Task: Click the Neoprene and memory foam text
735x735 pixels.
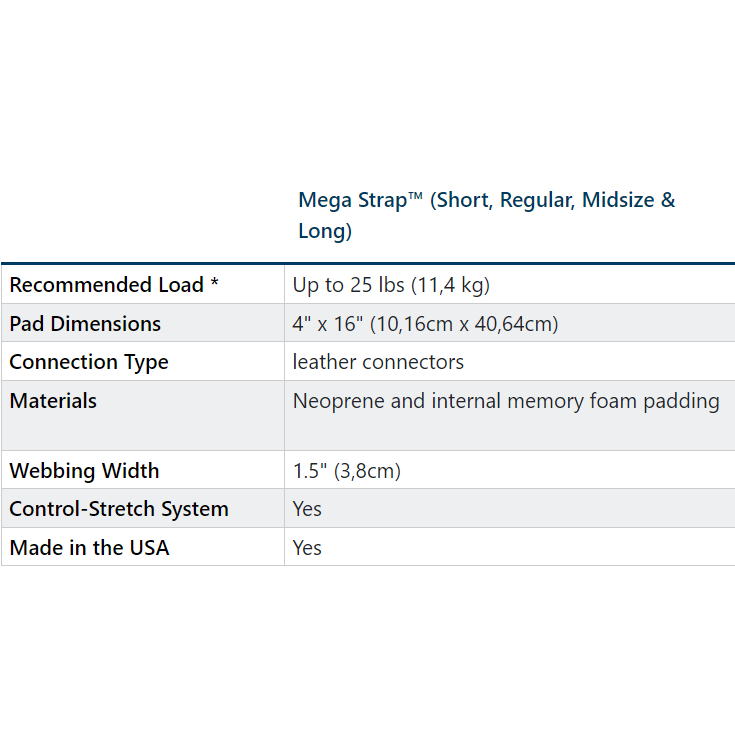Action: [x=506, y=401]
